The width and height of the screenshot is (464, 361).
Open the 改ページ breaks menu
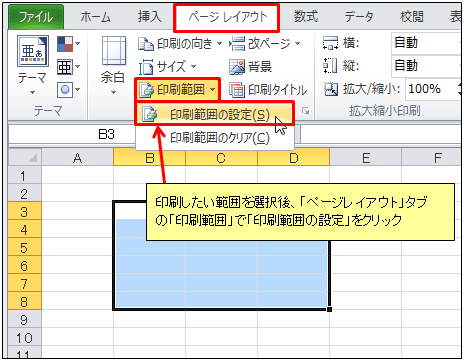point(265,44)
